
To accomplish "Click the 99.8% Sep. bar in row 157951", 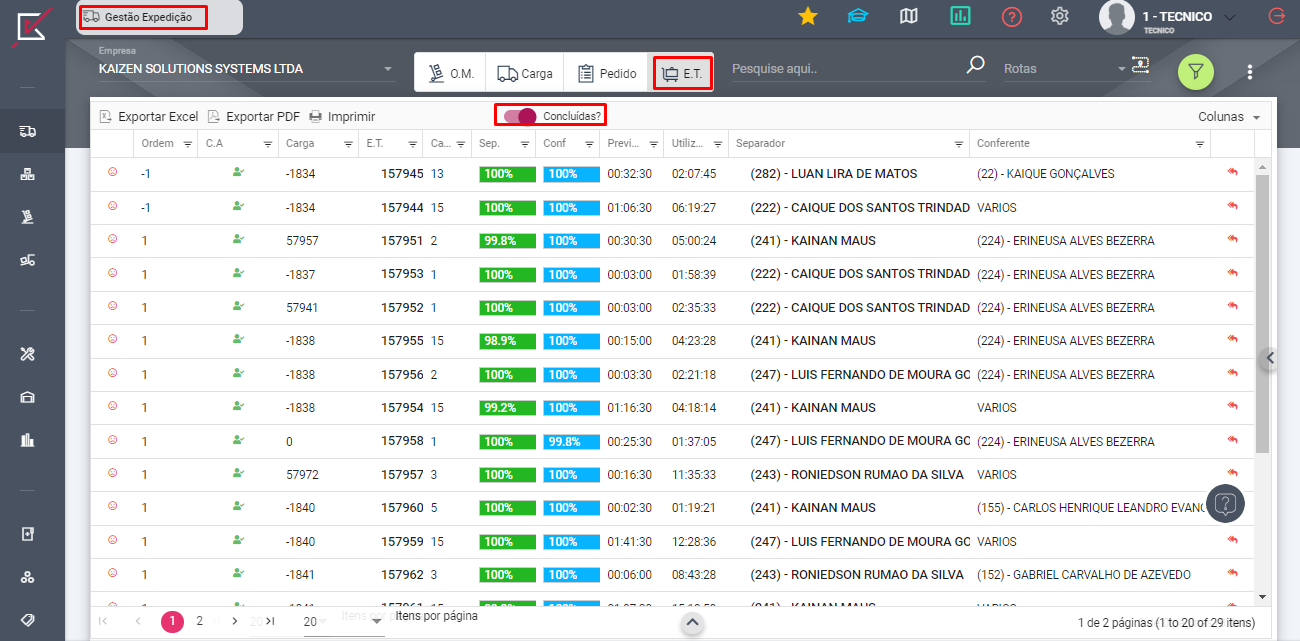I will pyautogui.click(x=506, y=241).
